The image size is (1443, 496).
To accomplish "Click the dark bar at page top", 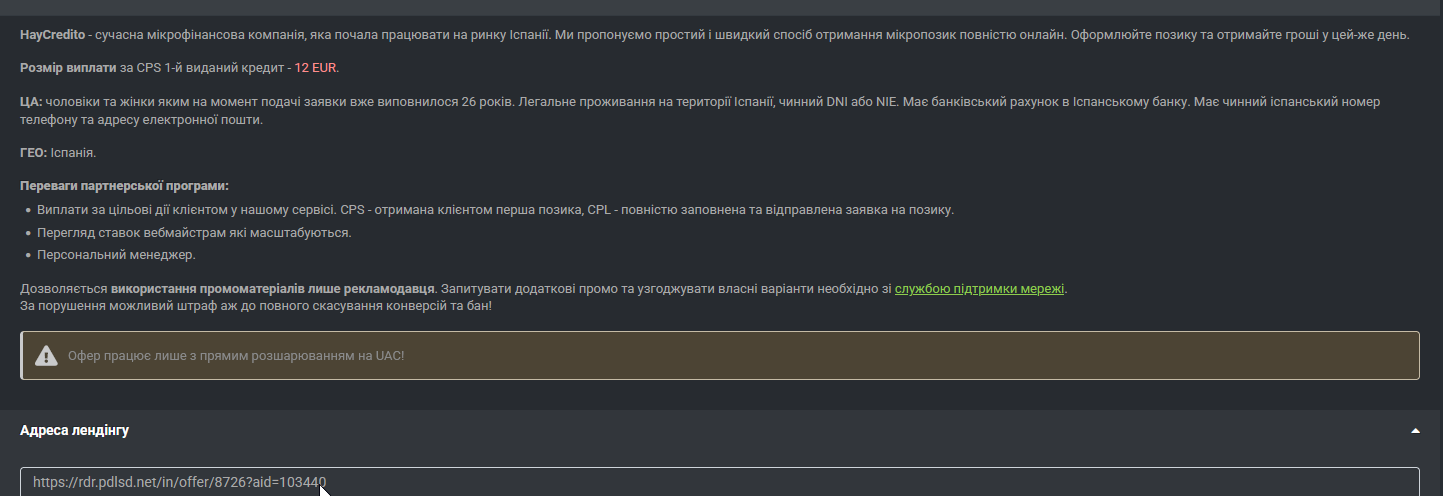I will click(720, 7).
